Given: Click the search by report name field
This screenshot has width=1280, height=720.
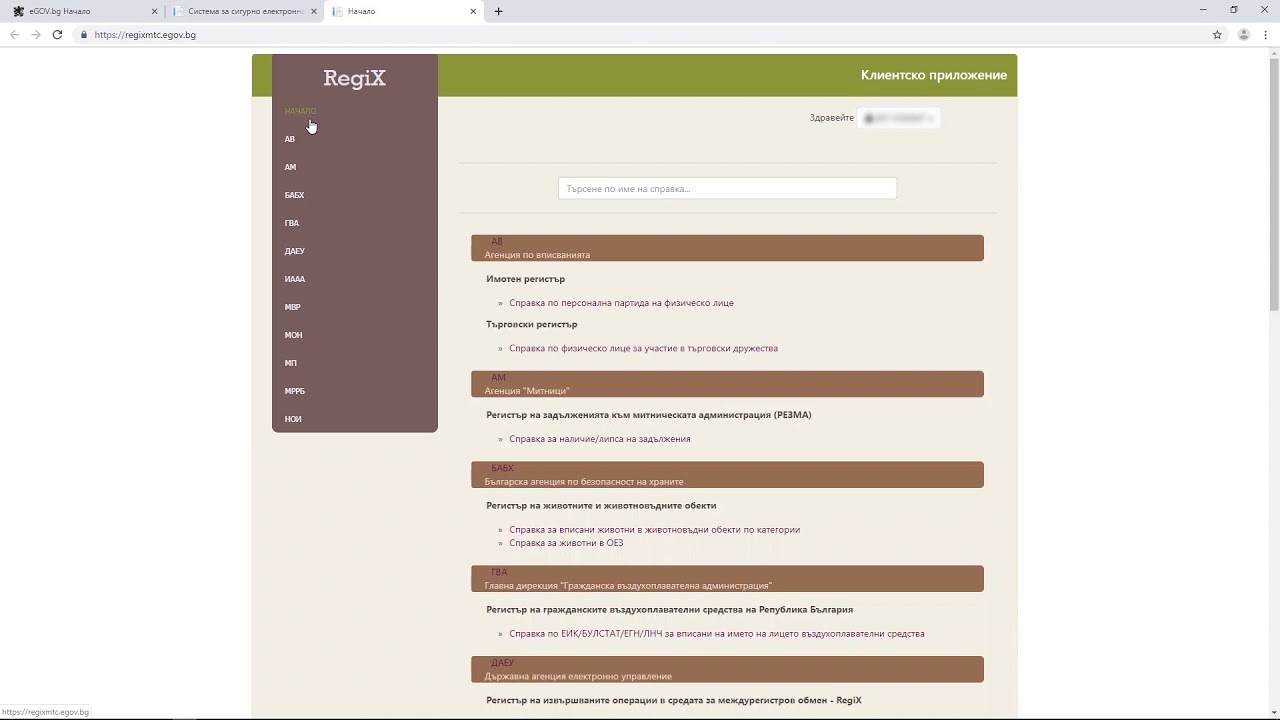Looking at the screenshot, I should coord(727,188).
